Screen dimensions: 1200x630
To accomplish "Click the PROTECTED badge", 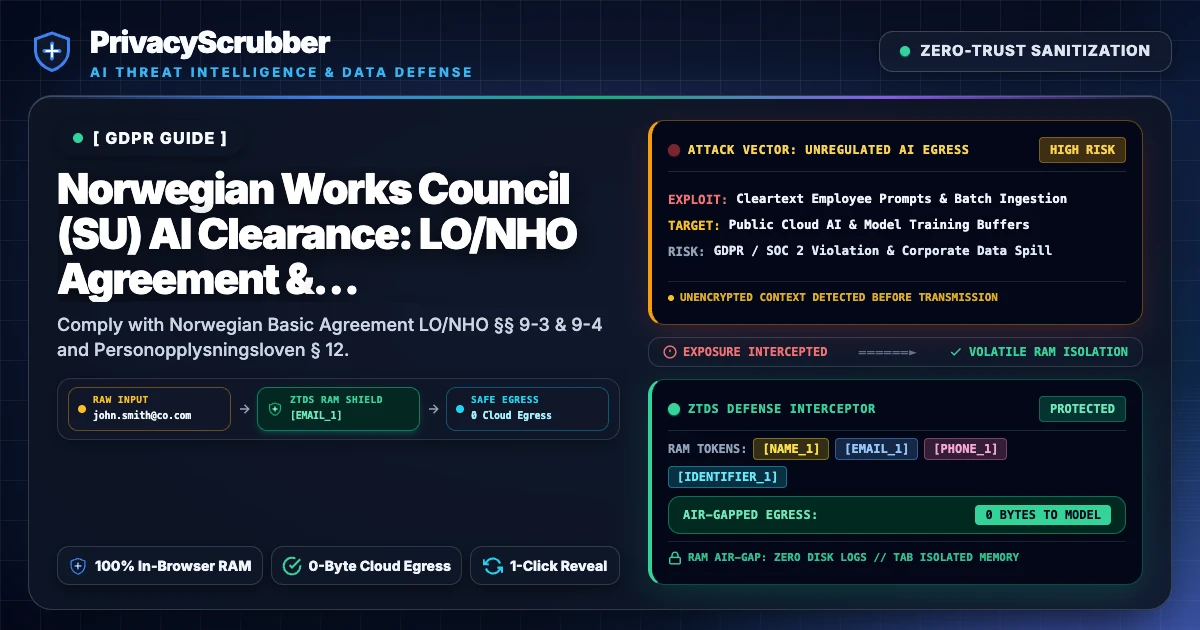I will tap(1082, 408).
